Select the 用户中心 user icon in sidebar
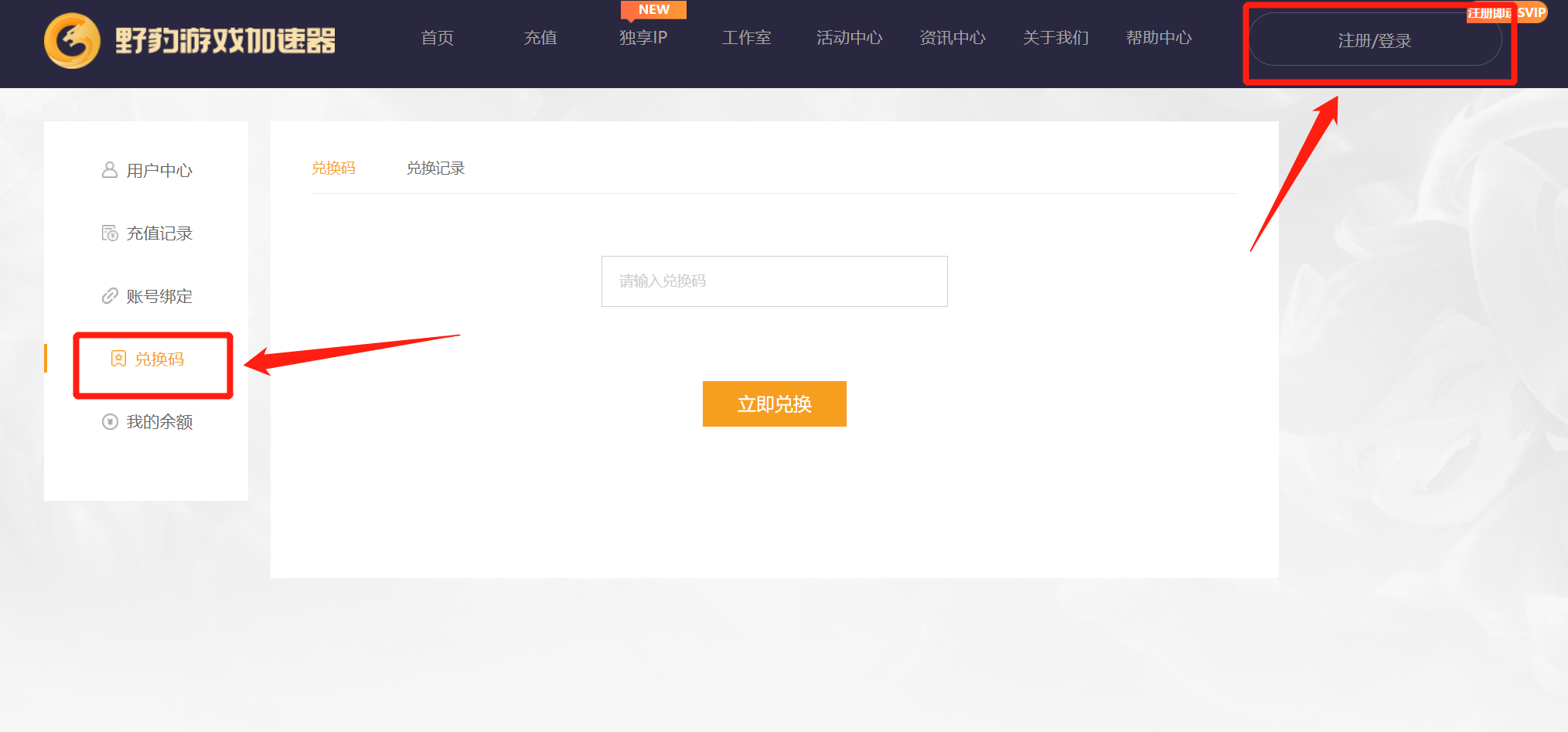 point(108,170)
